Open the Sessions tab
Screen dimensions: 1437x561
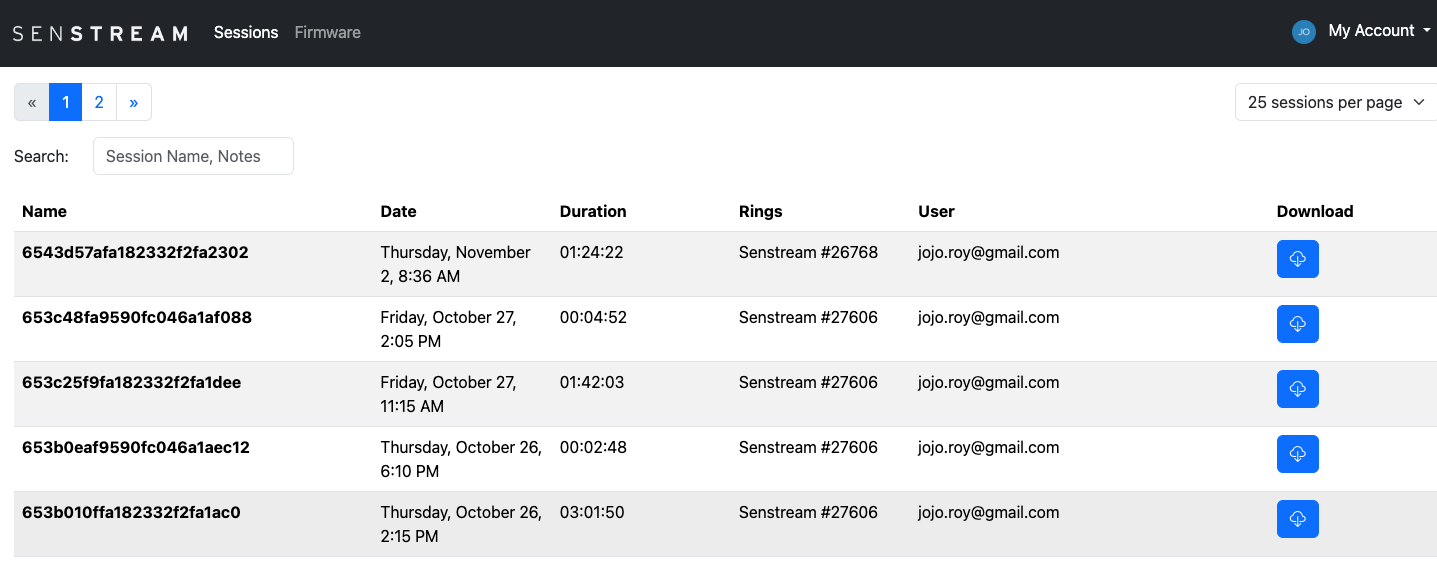[246, 32]
